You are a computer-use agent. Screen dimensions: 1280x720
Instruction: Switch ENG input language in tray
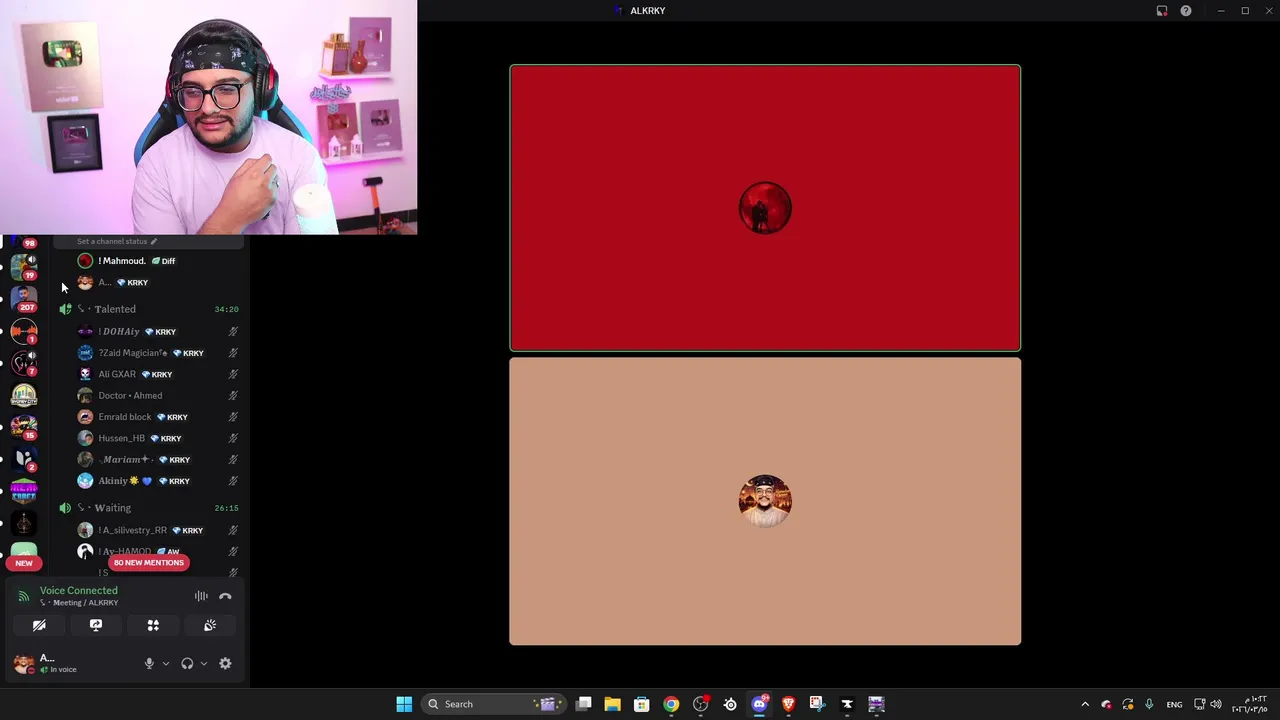[1174, 704]
